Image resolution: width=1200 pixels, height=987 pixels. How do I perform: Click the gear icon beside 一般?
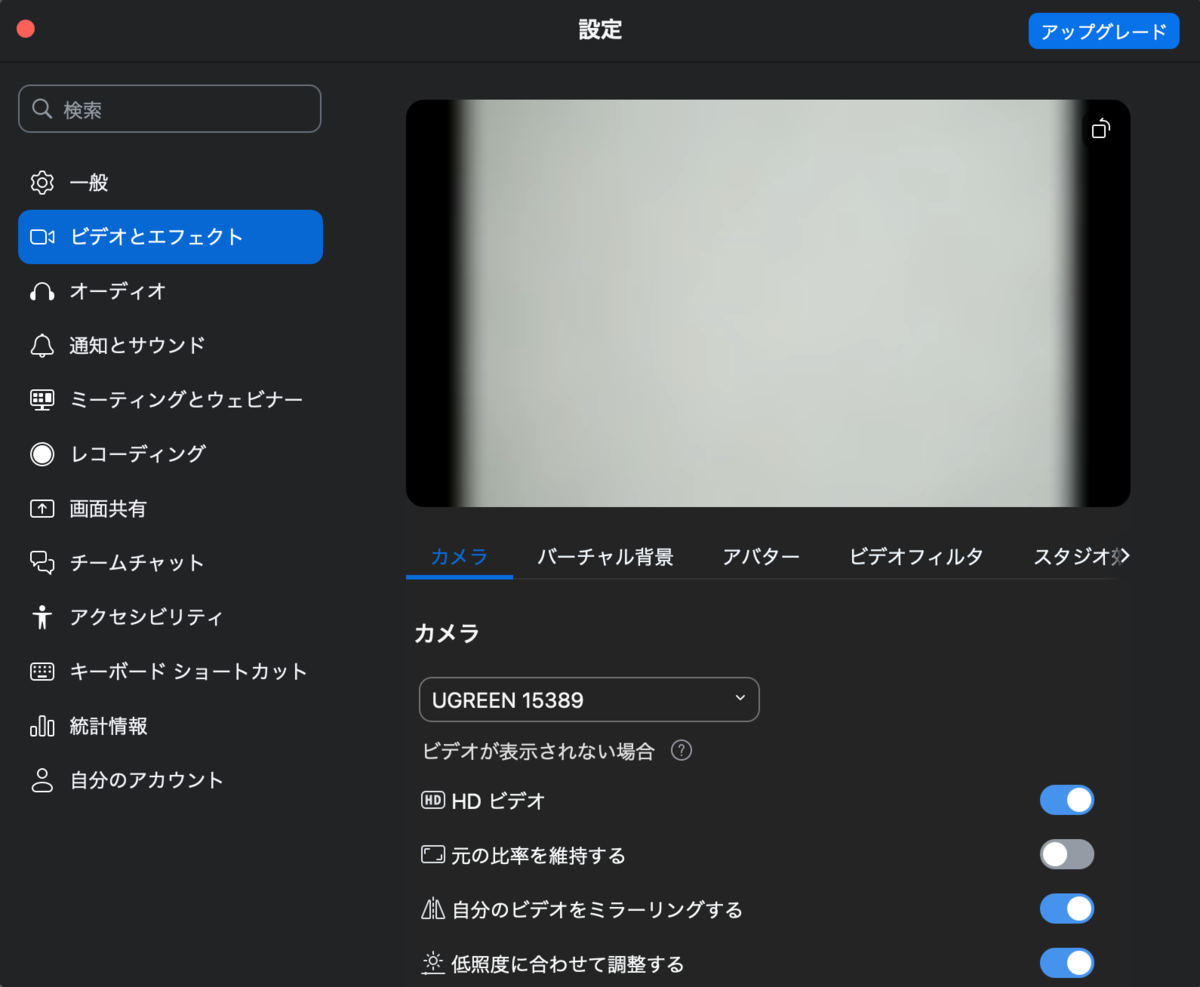click(42, 183)
